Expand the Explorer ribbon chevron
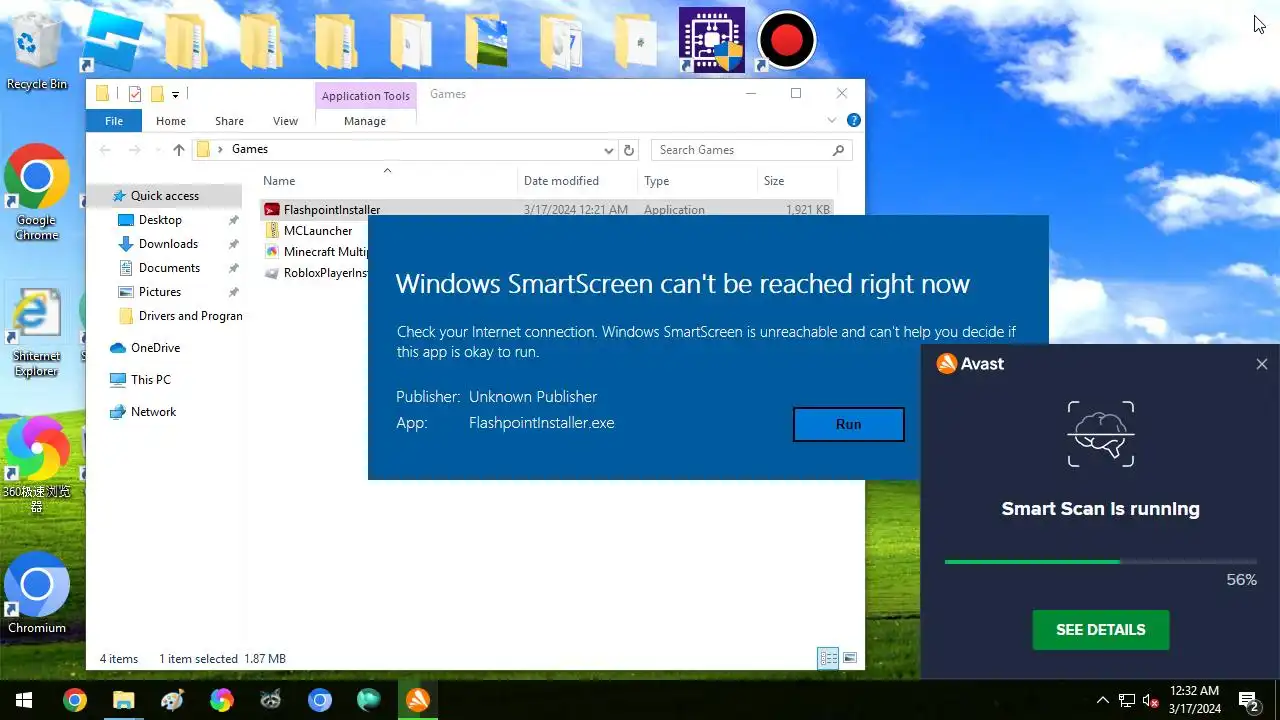 coord(831,120)
